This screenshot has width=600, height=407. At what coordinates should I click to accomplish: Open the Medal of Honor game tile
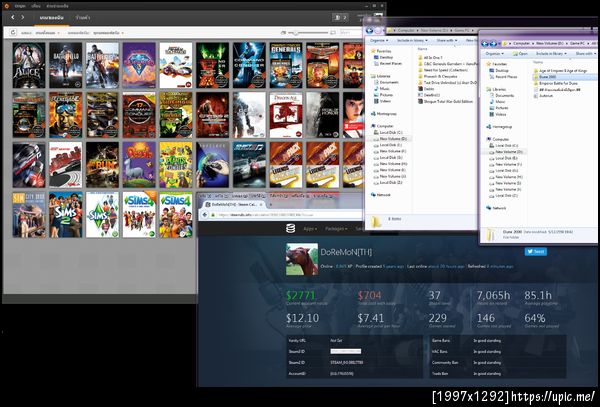click(x=323, y=115)
